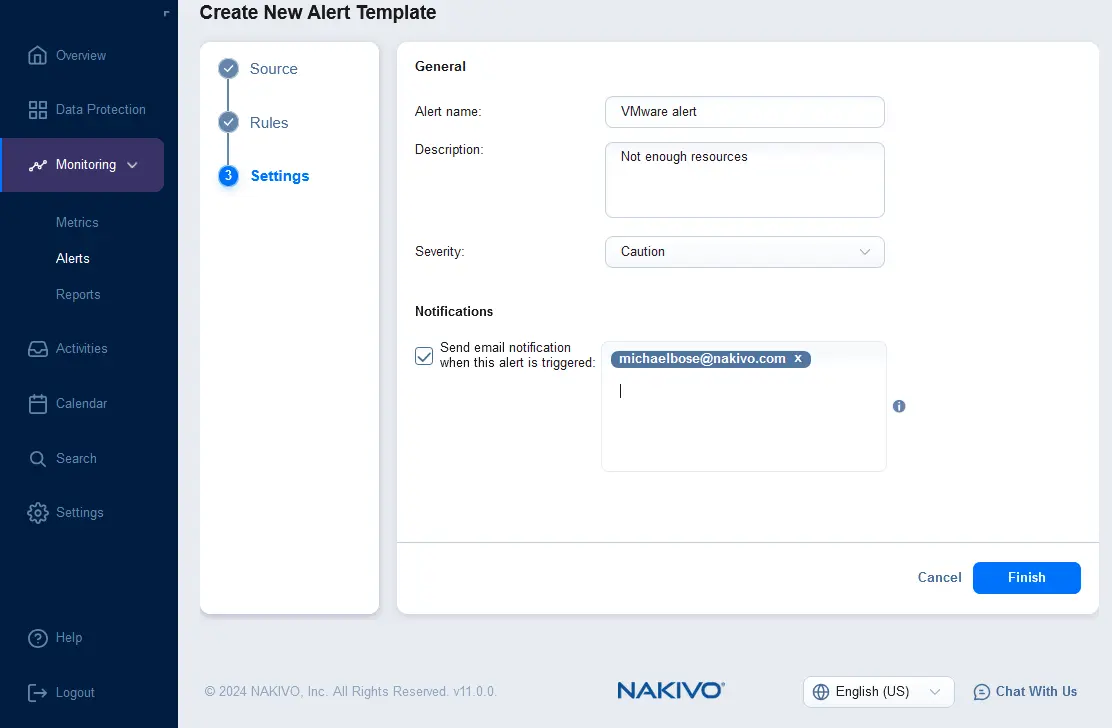Click the Data Protection grid icon
The width and height of the screenshot is (1112, 728).
click(38, 110)
